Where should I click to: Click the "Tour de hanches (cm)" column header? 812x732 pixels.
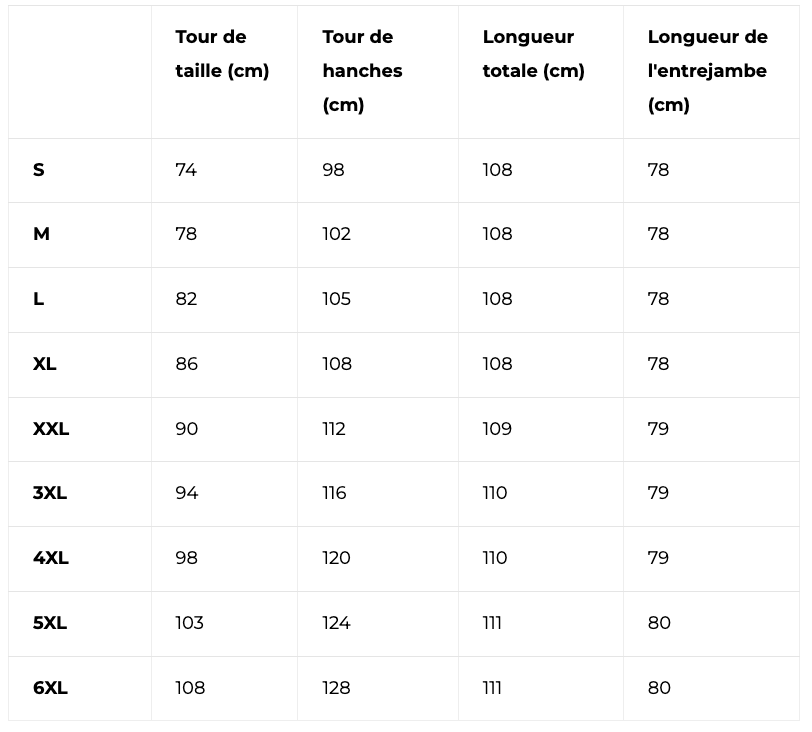(362, 71)
